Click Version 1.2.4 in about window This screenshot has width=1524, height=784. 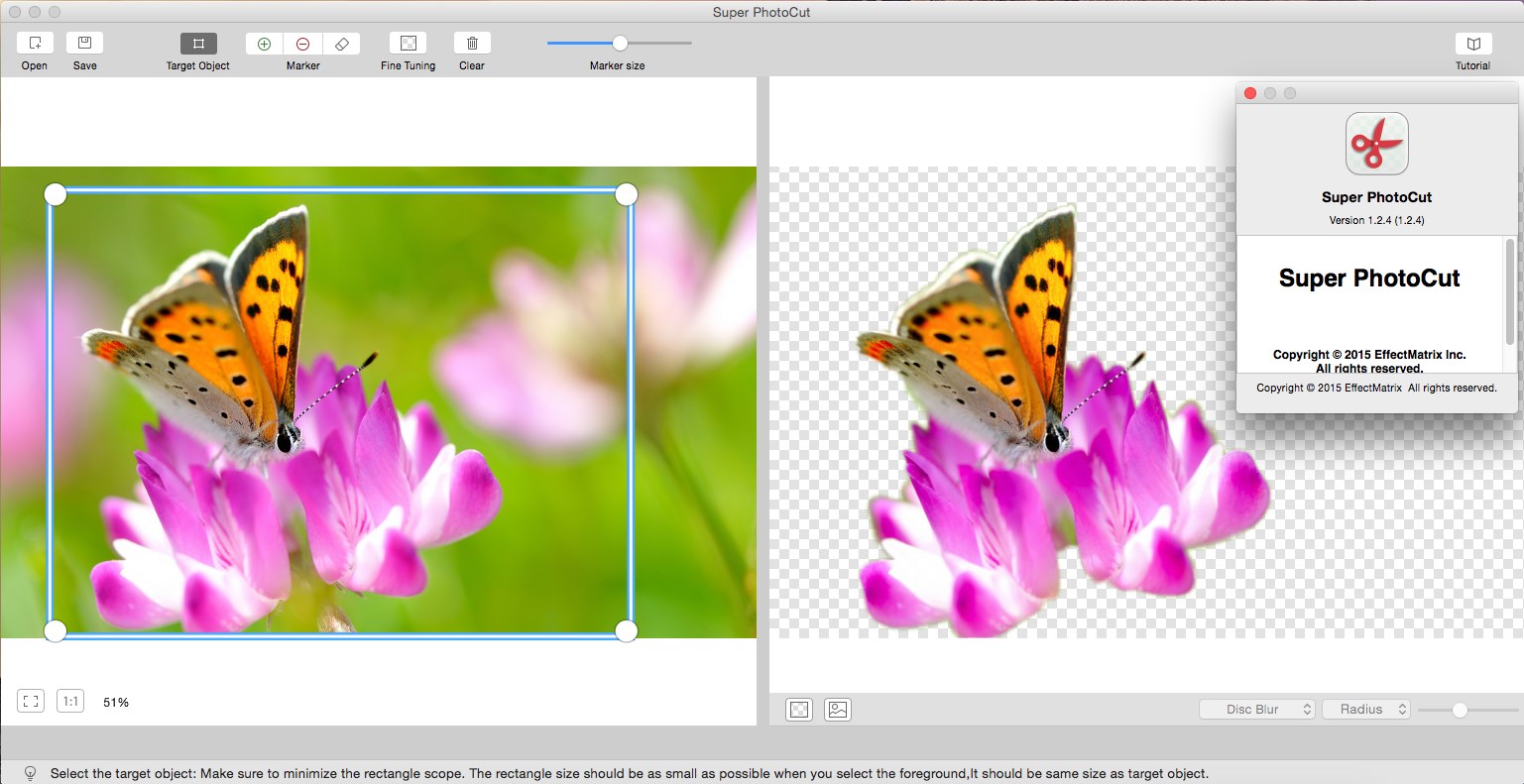pyautogui.click(x=1376, y=219)
